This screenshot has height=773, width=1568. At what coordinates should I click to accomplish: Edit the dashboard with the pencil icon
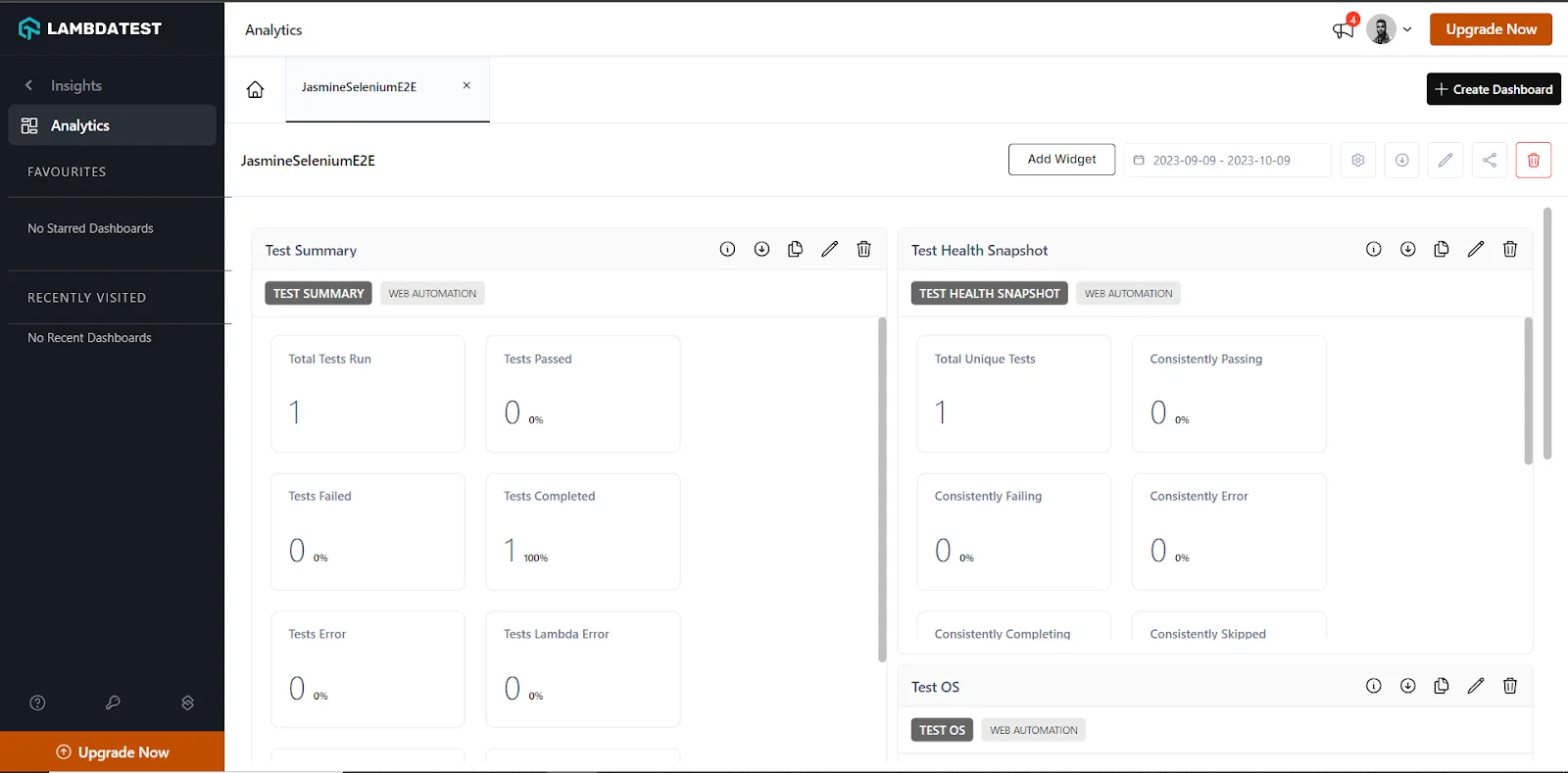pyautogui.click(x=1445, y=160)
